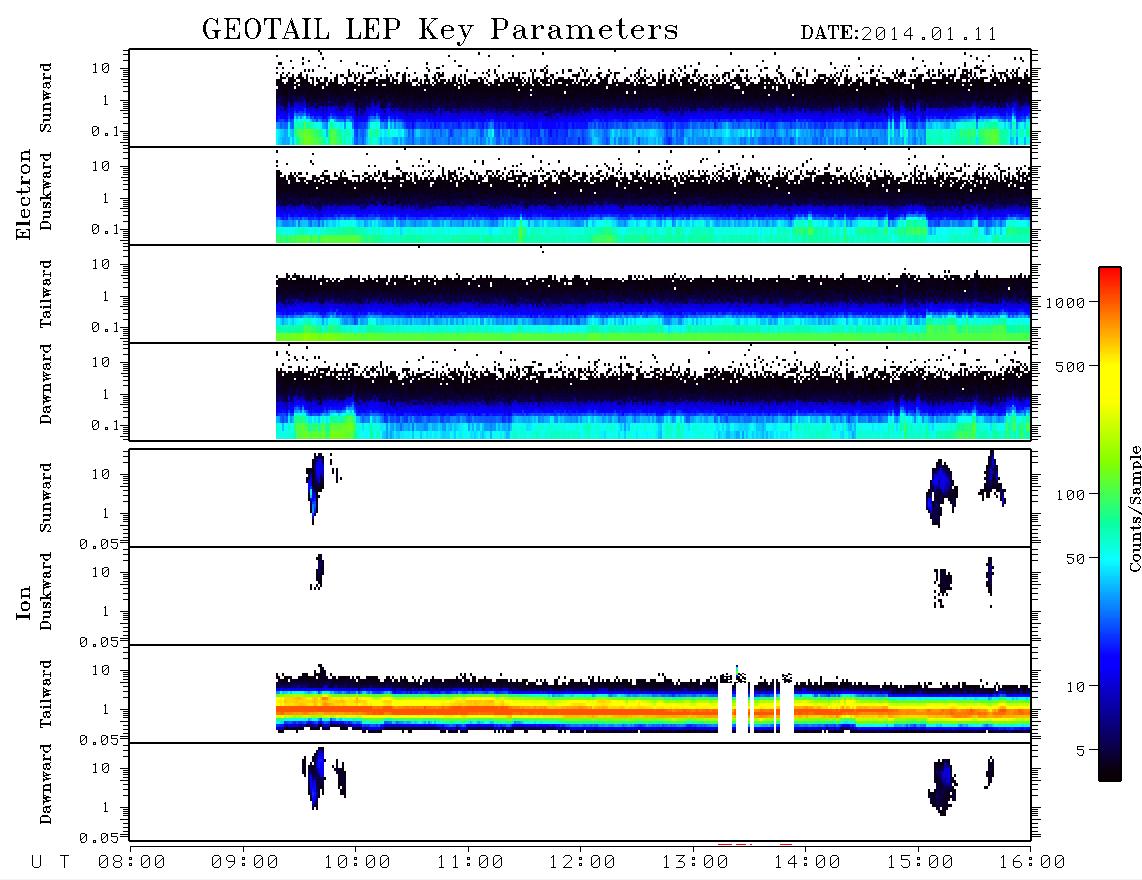Screen dimensions: 1142x880
Task: Click the "Ion" group axis label
Action: [23, 602]
